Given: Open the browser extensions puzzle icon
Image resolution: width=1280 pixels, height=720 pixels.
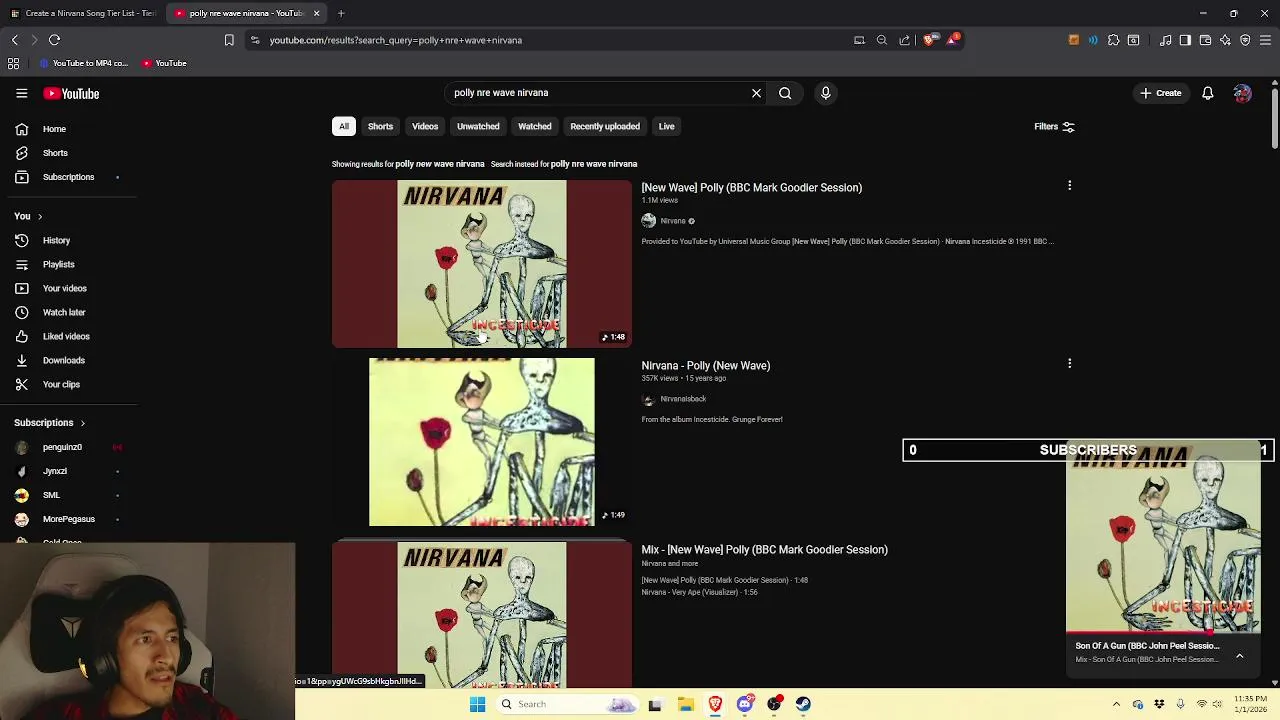Looking at the screenshot, I should coord(1113,40).
